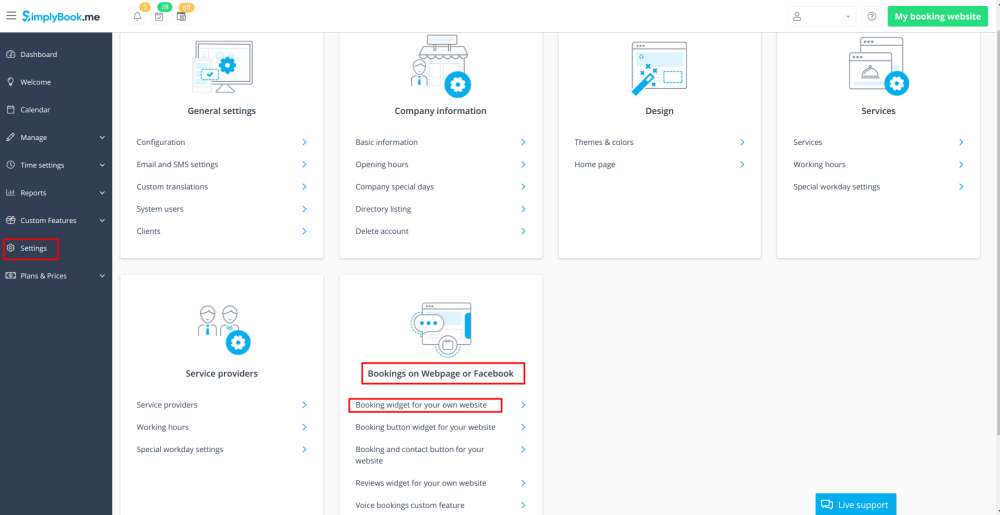Expand the Manage sidebar menu

tap(56, 137)
